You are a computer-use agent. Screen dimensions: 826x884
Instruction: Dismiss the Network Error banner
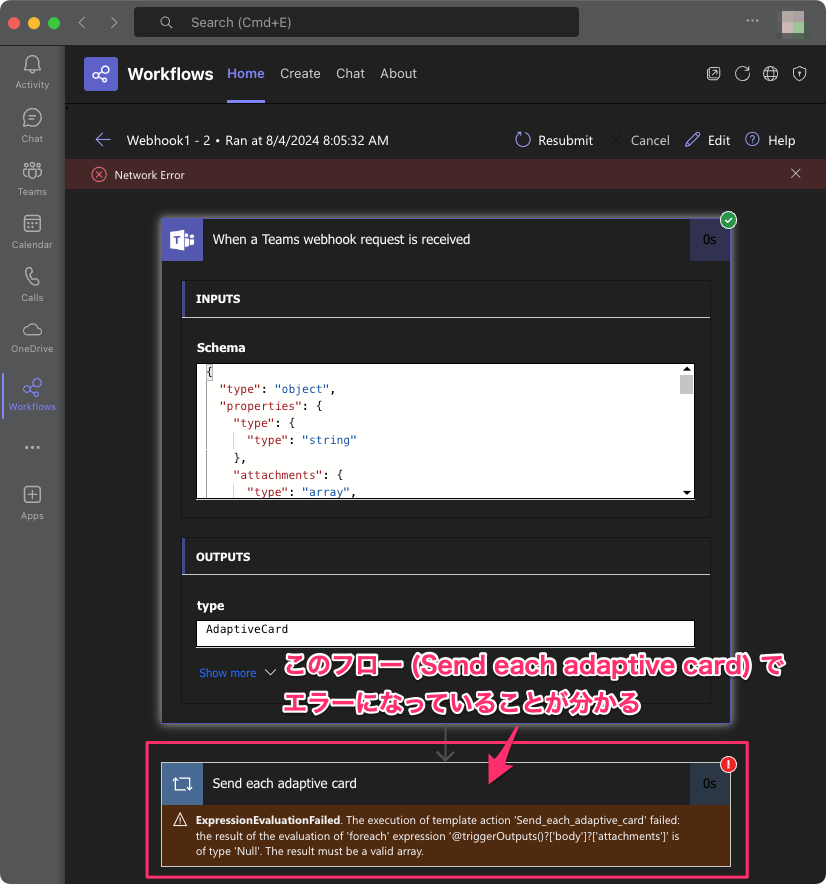pos(796,174)
